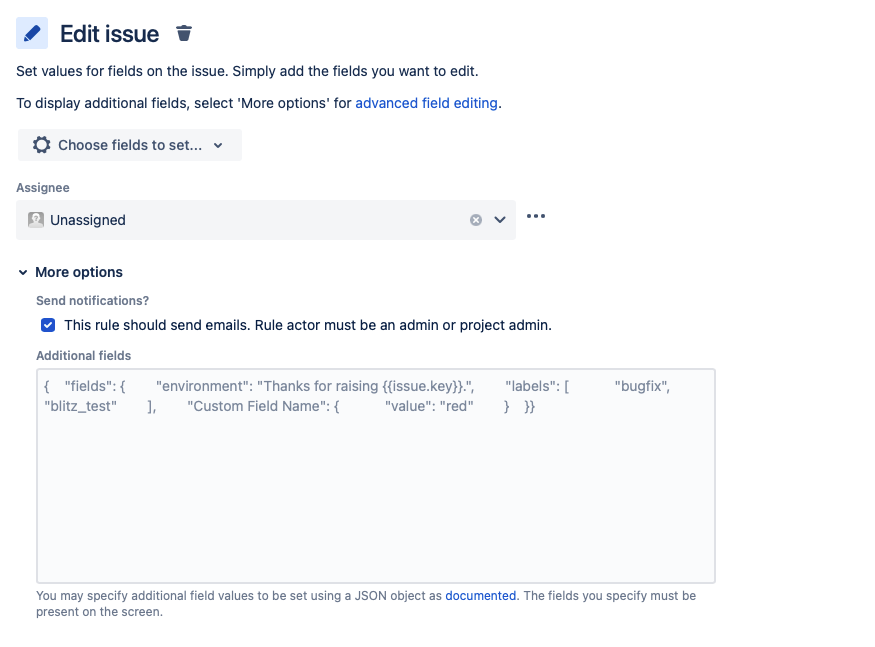Delete this action with the trash icon
Screen dimensions: 875x647
(x=184, y=33)
